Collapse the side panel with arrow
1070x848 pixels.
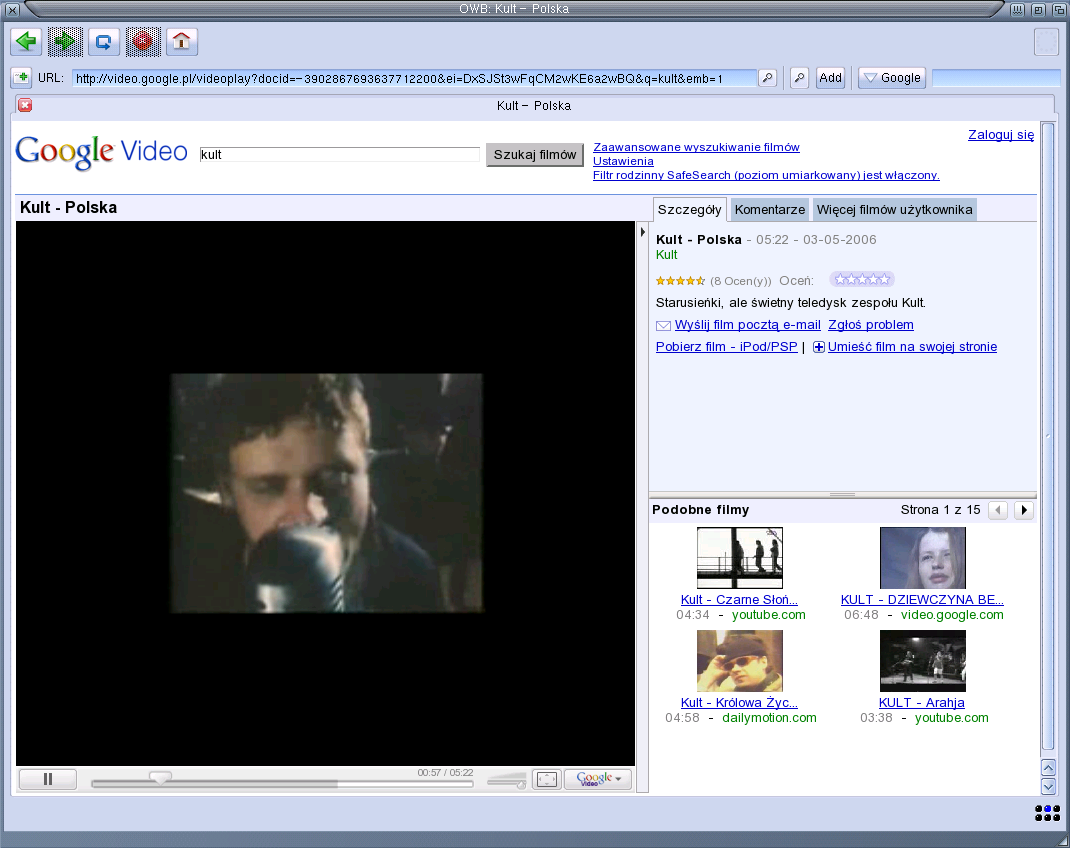(x=642, y=232)
